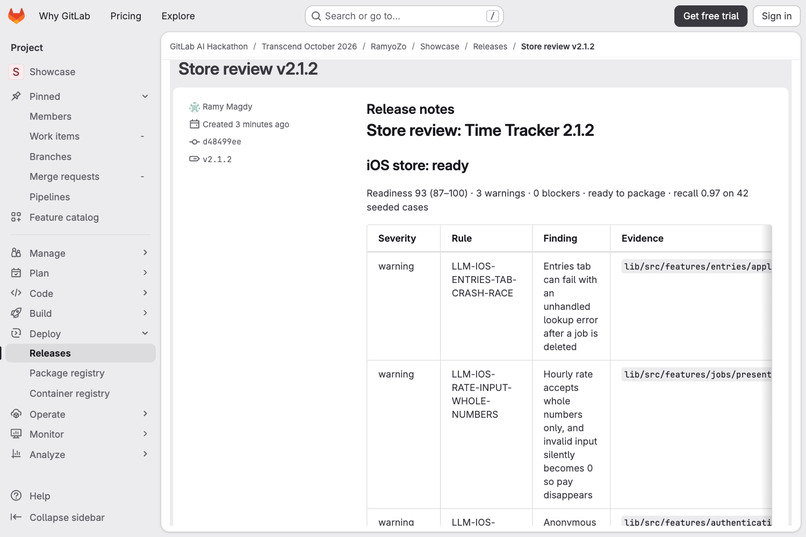
Task: Click the Help question mark icon
Action: pyautogui.click(x=16, y=496)
